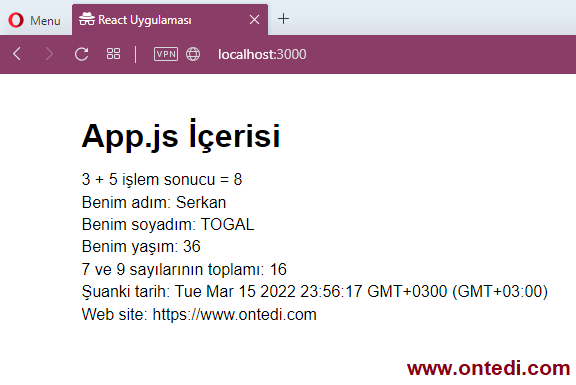Open the Opera Menu button
576x385 pixels.
coord(35,20)
